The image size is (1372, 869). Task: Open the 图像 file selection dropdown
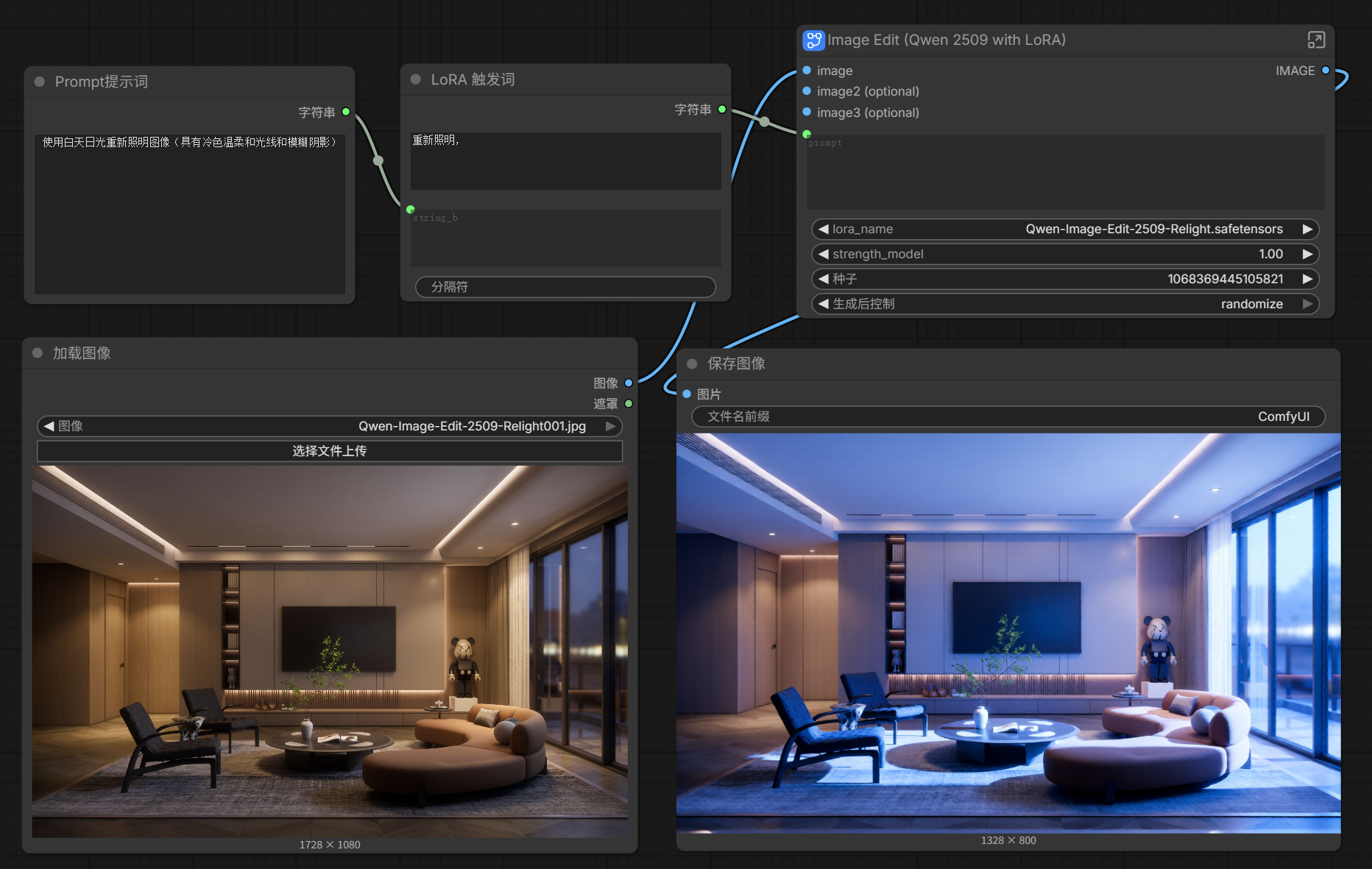329,427
